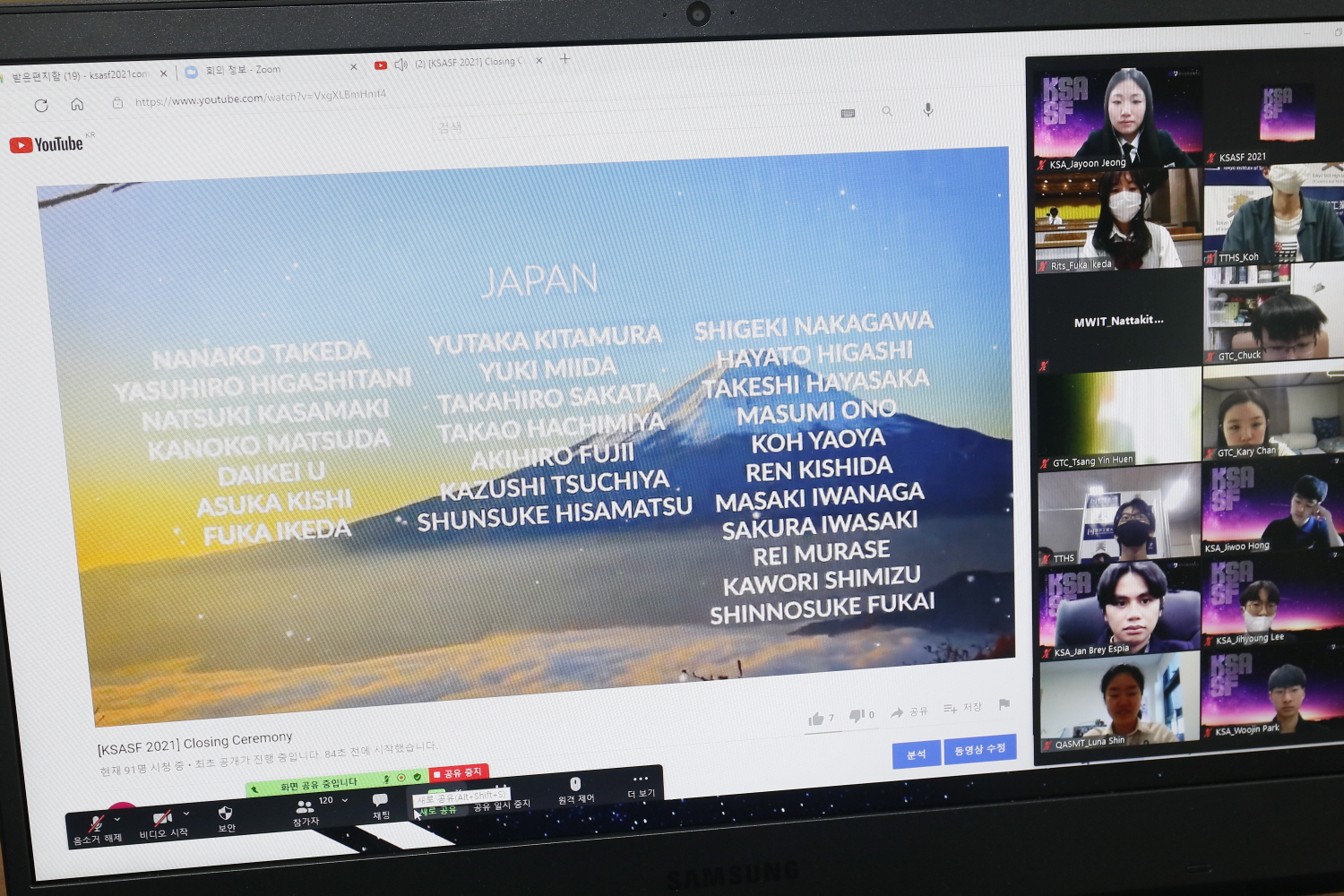
Task: Select QASMT_Luna Shin video tile
Action: click(1119, 704)
